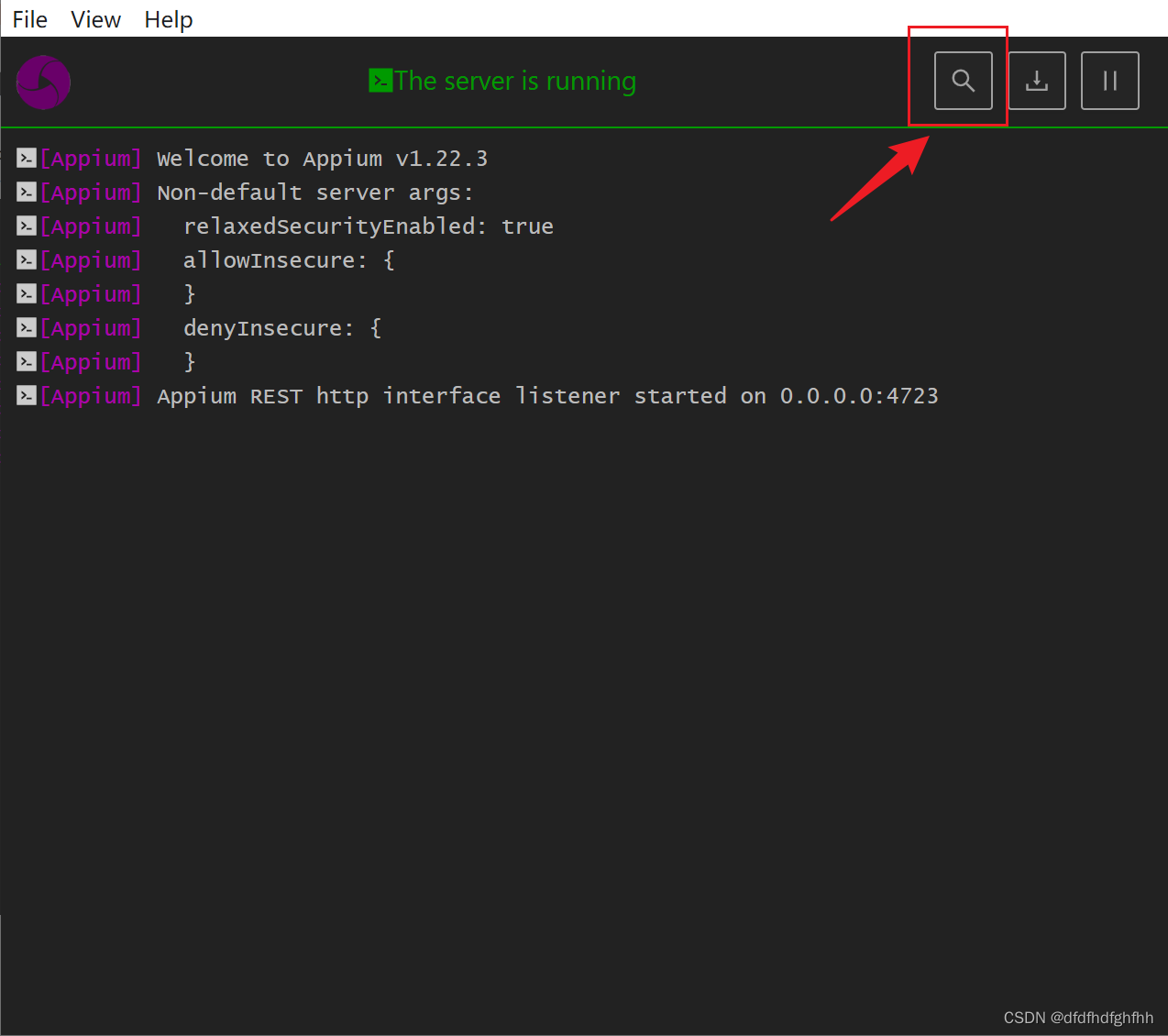Open the File menu
Image resolution: width=1168 pixels, height=1036 pixels.
tap(28, 19)
